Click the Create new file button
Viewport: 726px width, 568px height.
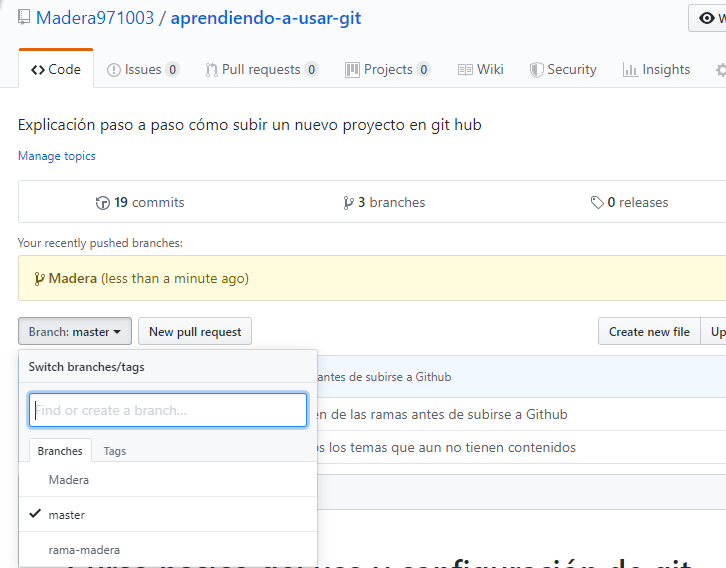(x=649, y=331)
